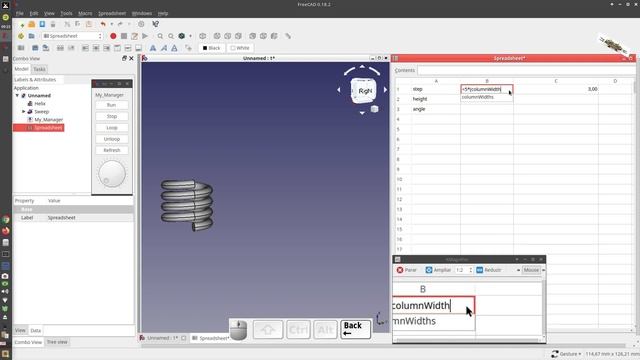This screenshot has height=360, width=640.
Task: Open the draw style dropdown arrow
Action: point(190,36)
